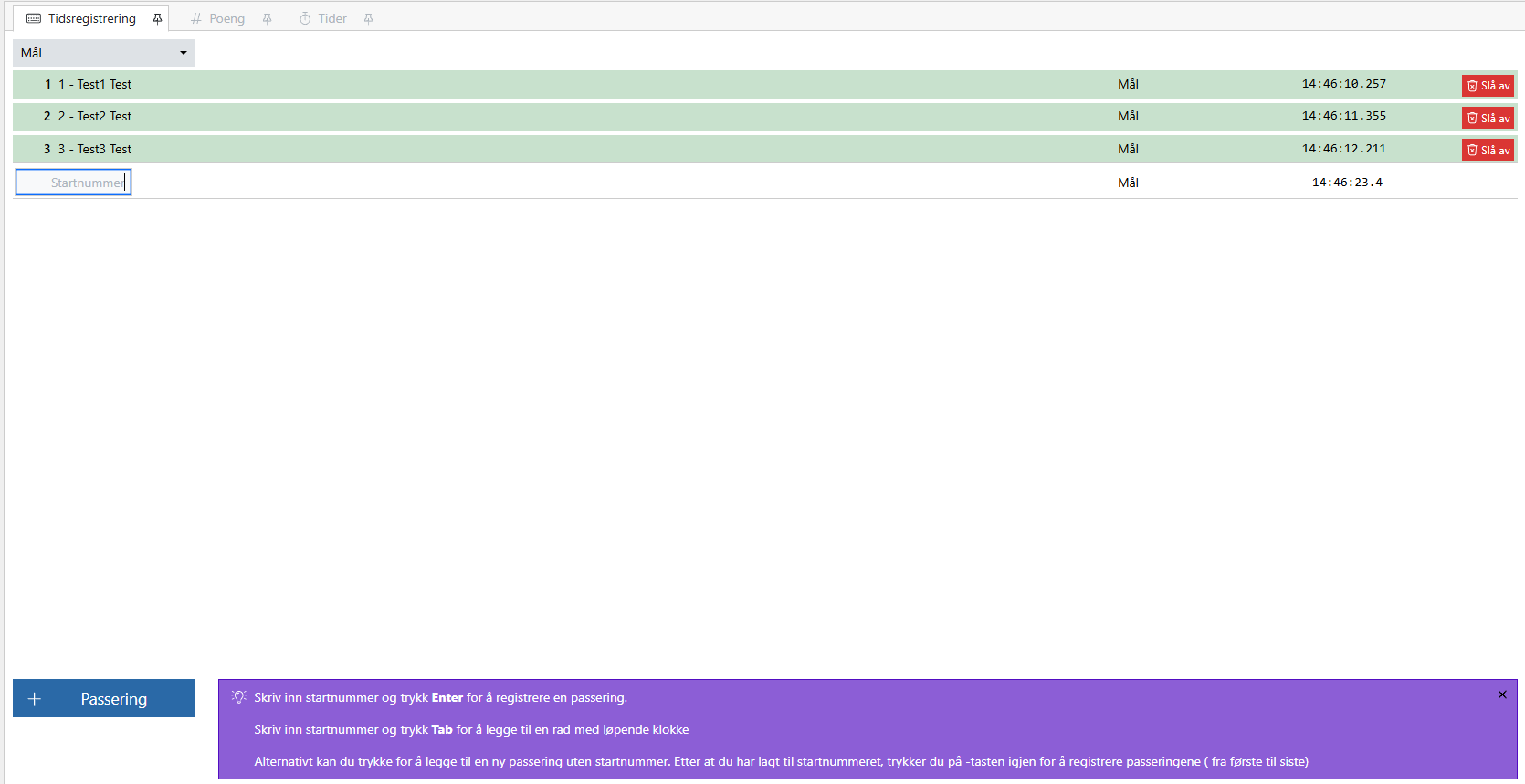Click the keyboard icon on Tidsregistrering tab
Screen dimensions: 1525x784
(34, 18)
